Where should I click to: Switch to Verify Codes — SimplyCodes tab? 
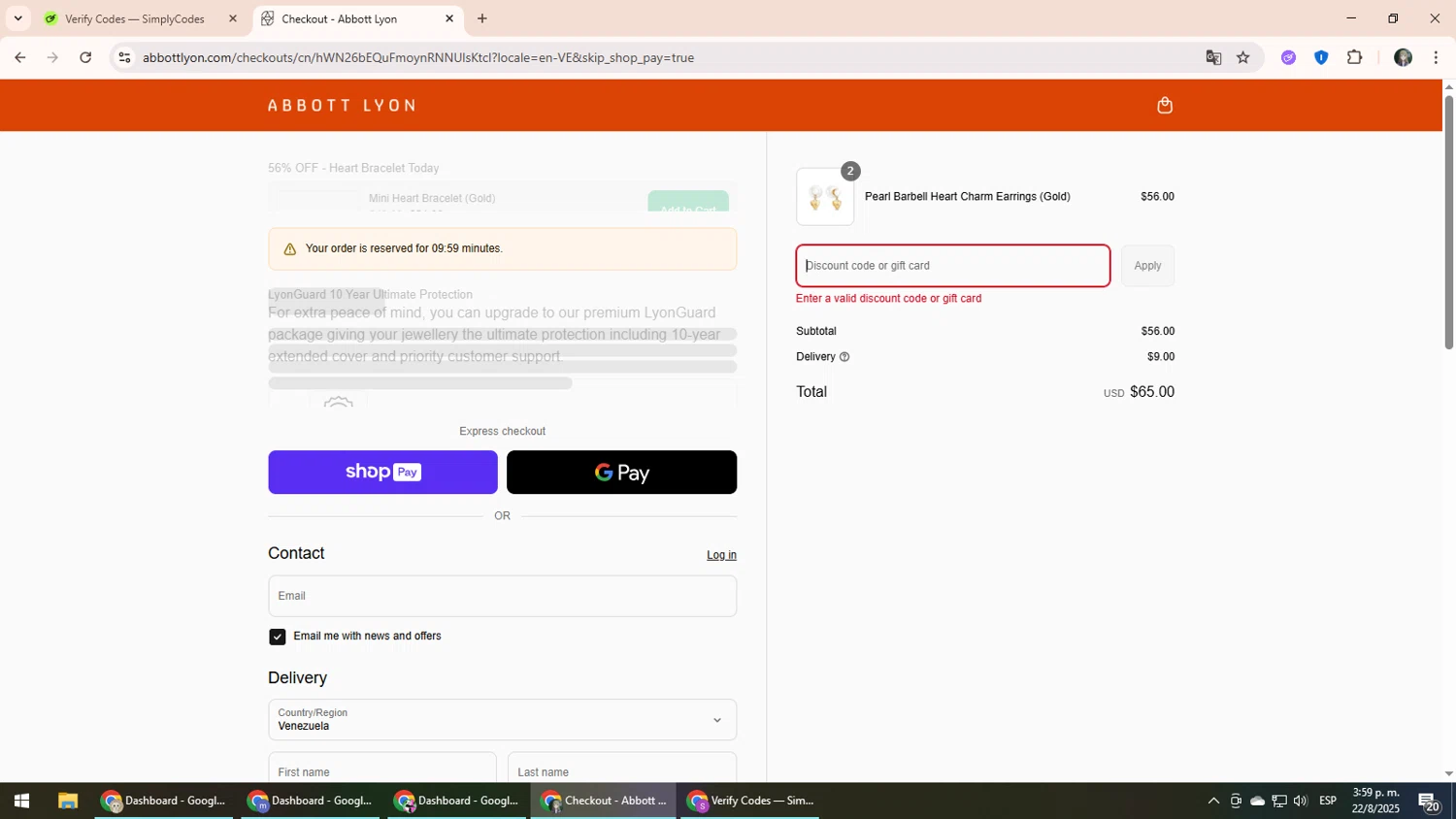(x=134, y=18)
